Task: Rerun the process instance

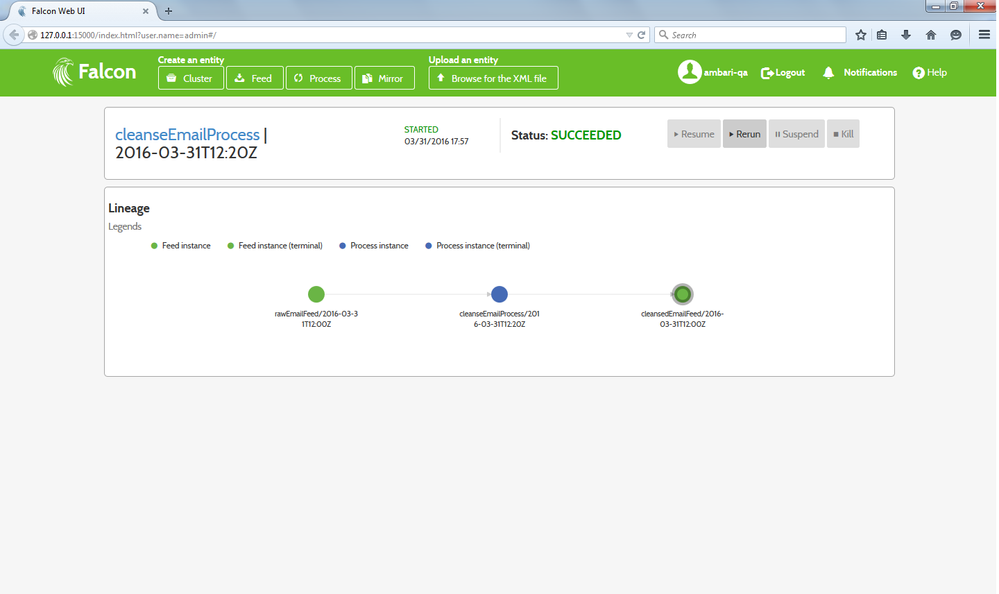Action: [744, 134]
